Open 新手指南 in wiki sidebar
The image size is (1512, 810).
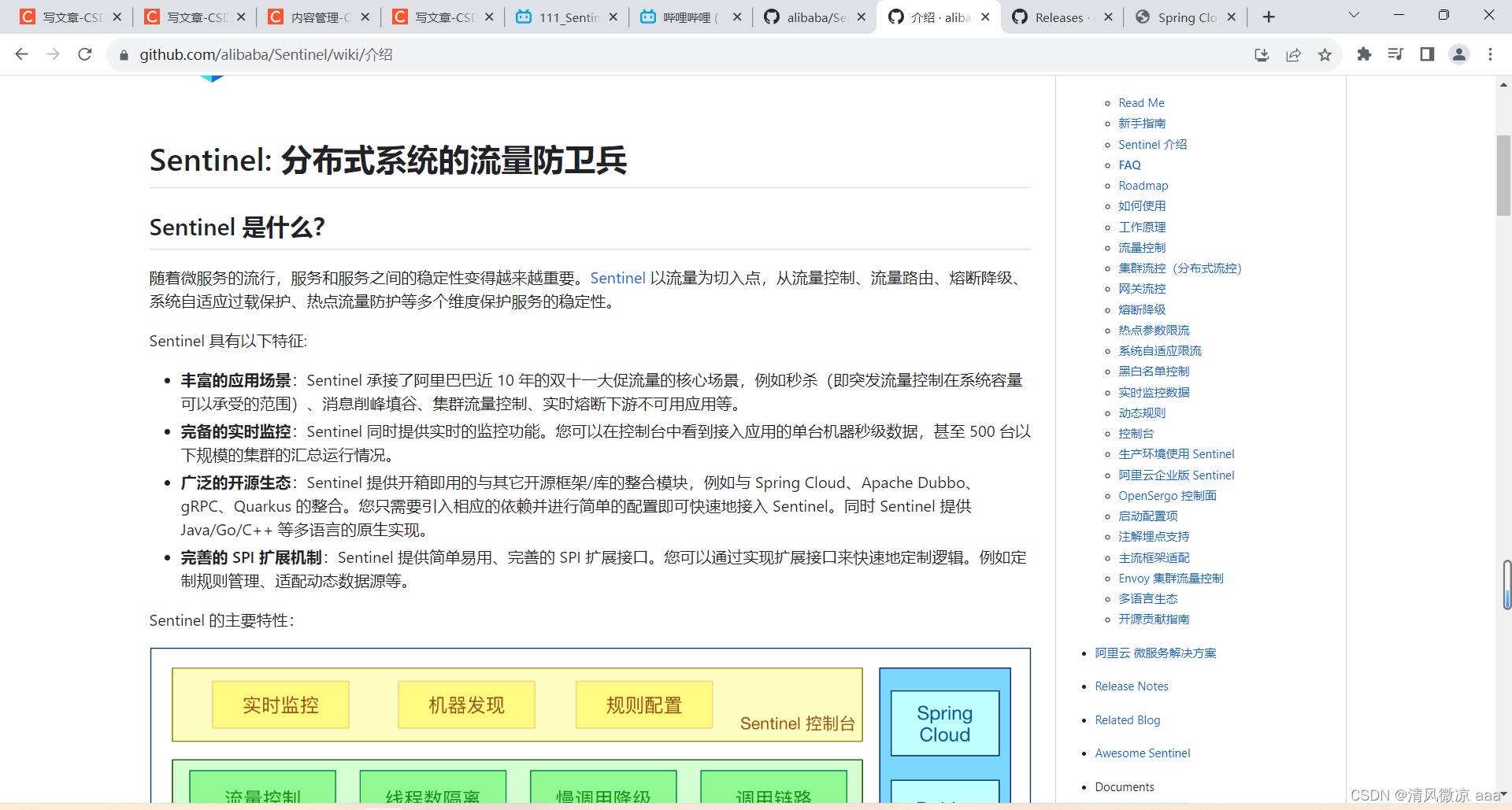[x=1142, y=124]
